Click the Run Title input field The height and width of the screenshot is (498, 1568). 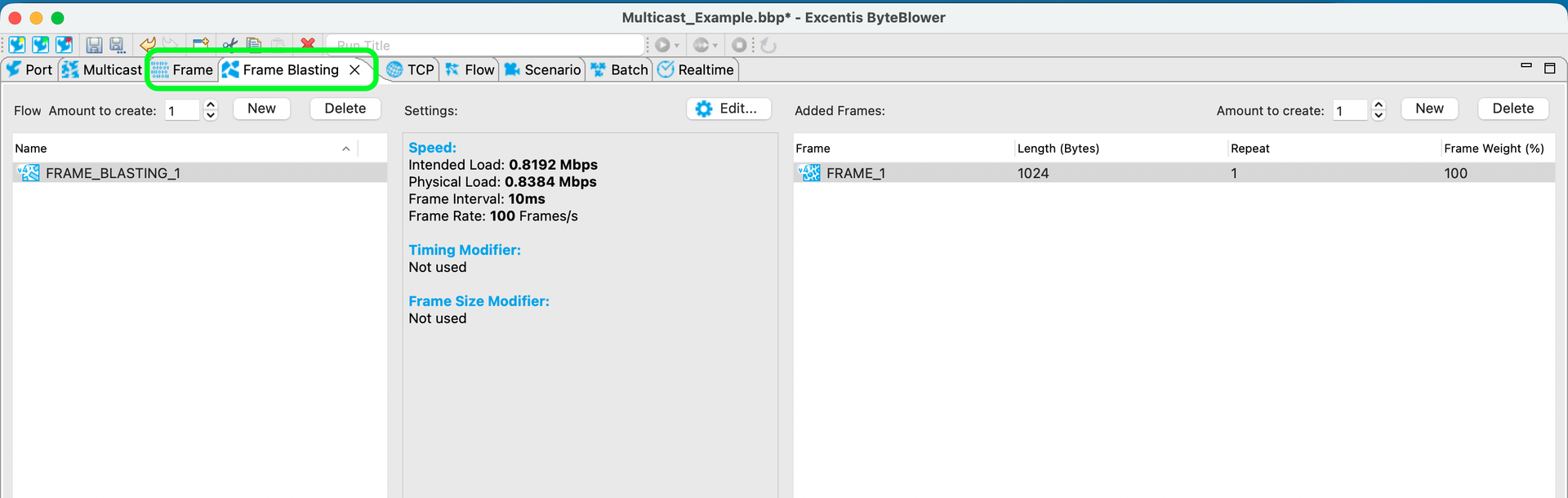[x=486, y=45]
